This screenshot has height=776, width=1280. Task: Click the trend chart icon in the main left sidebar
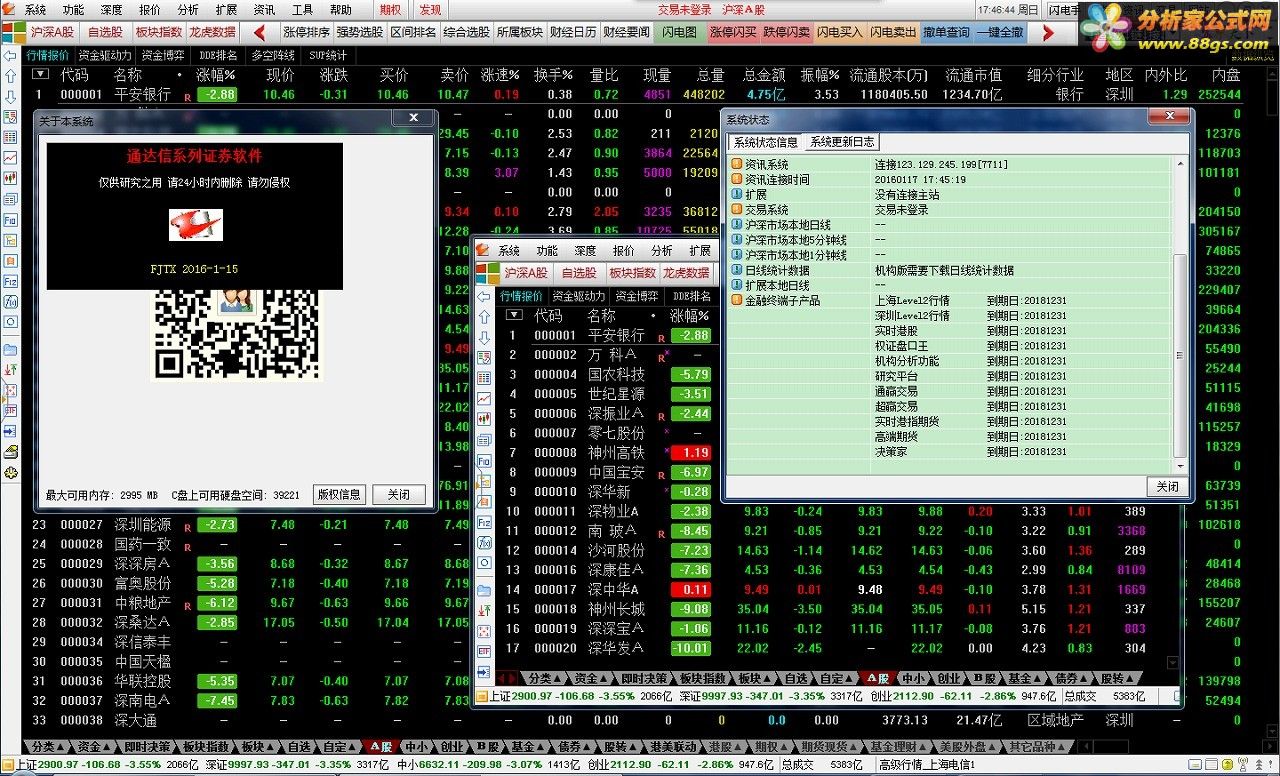(10, 158)
